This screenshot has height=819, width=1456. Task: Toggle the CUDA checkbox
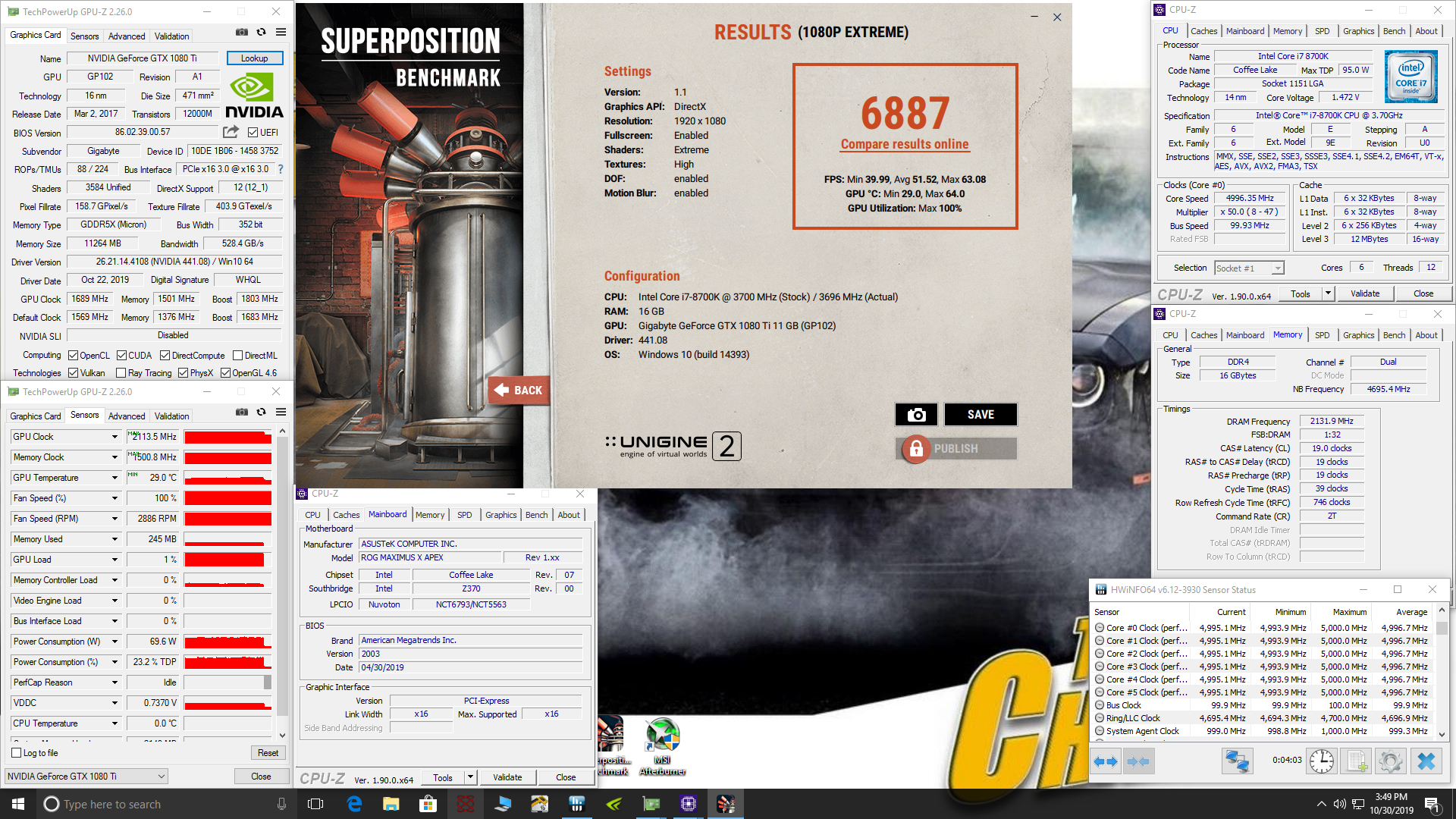tap(121, 355)
